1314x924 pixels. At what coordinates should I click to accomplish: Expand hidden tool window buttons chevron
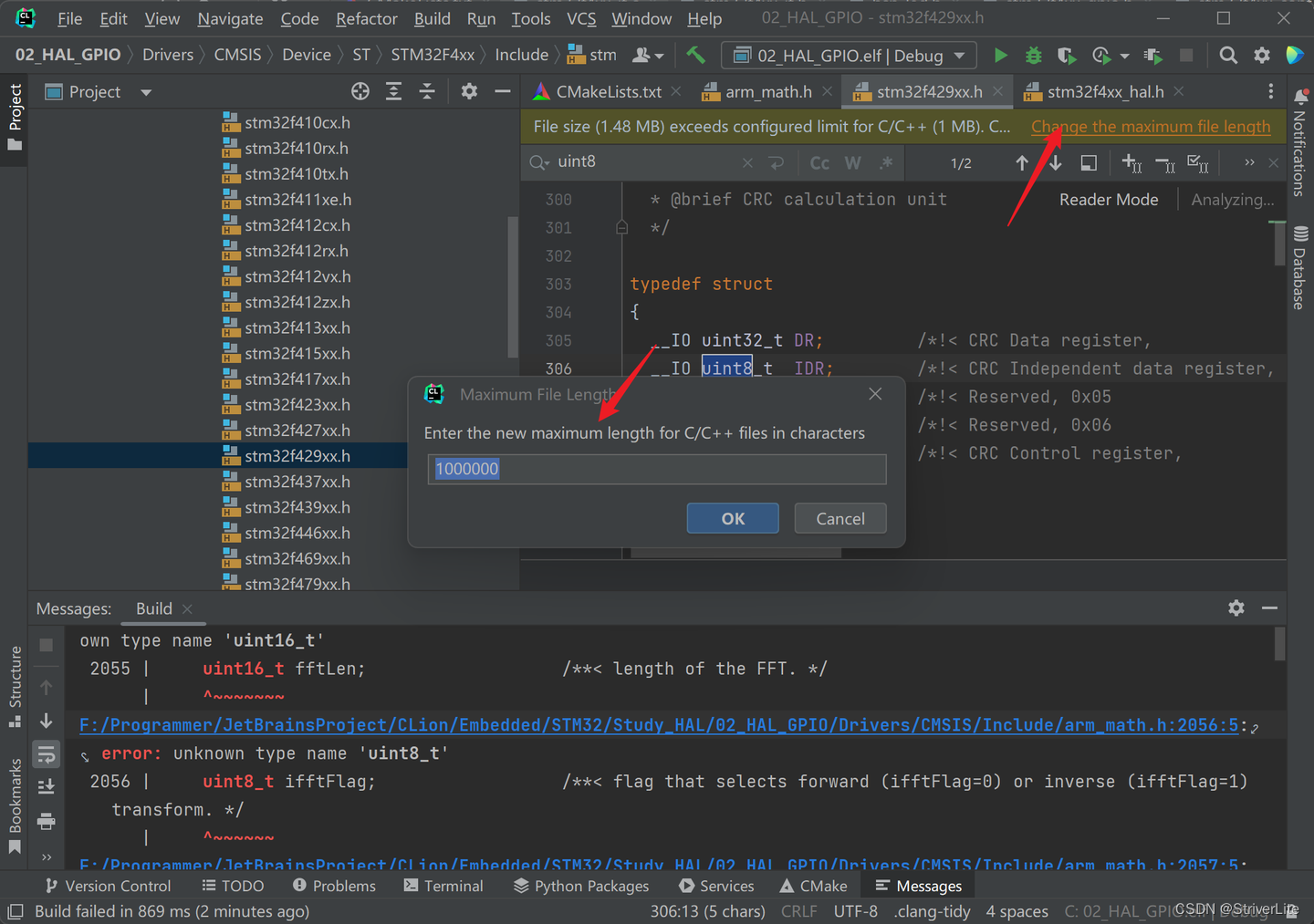coord(47,857)
